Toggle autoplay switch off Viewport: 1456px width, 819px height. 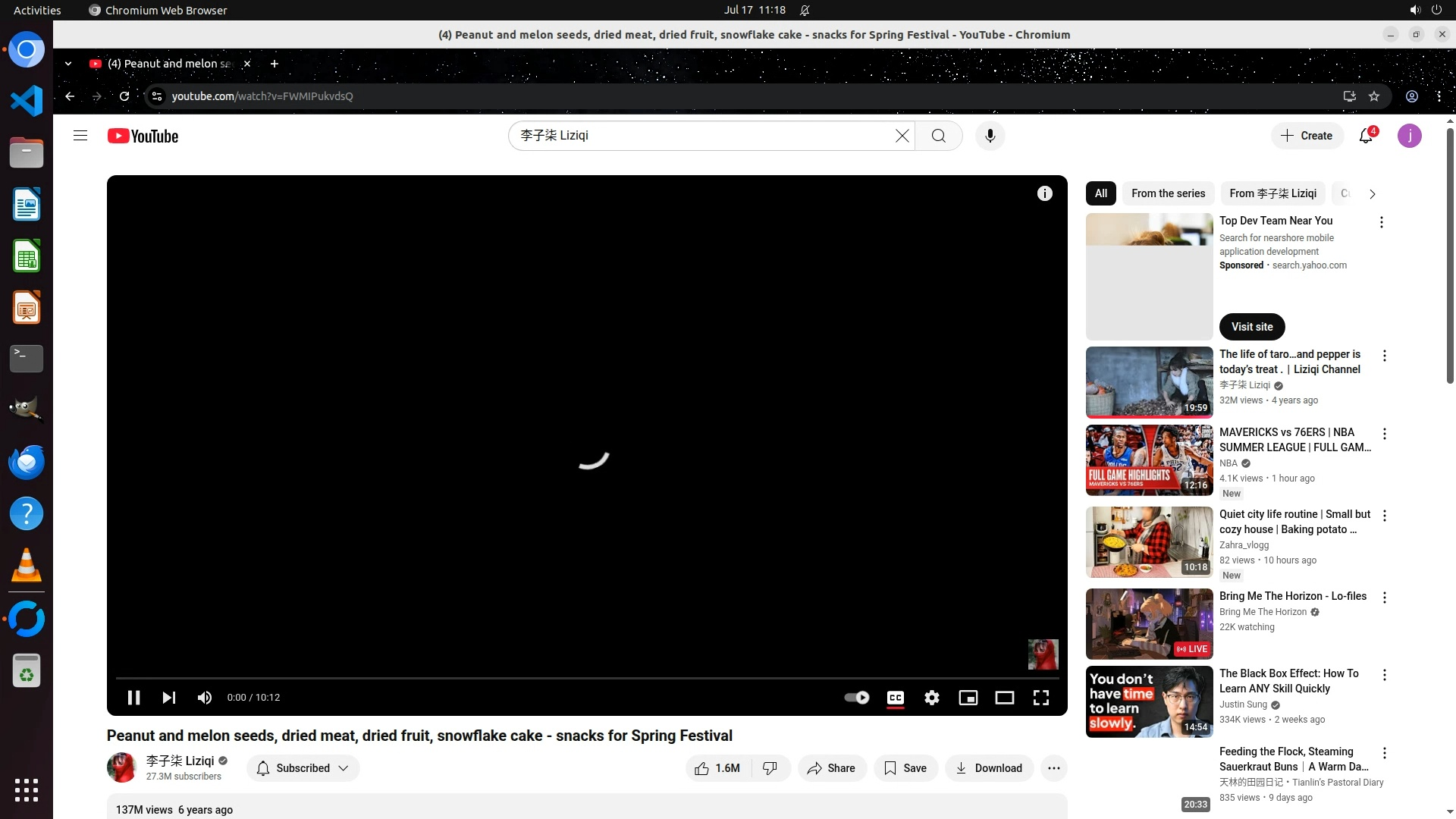(856, 698)
